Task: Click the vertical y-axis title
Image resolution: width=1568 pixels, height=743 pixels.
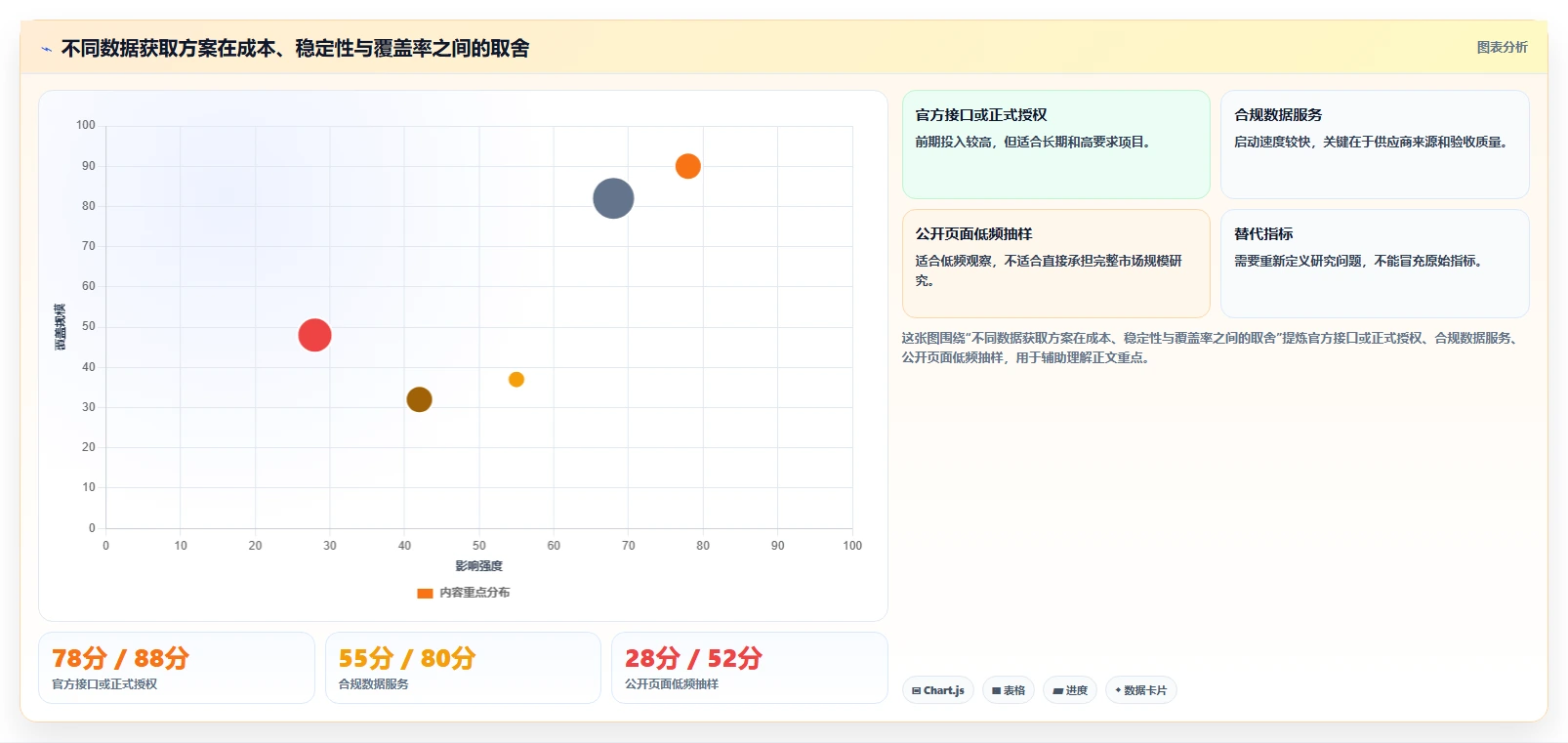Action: 61,327
